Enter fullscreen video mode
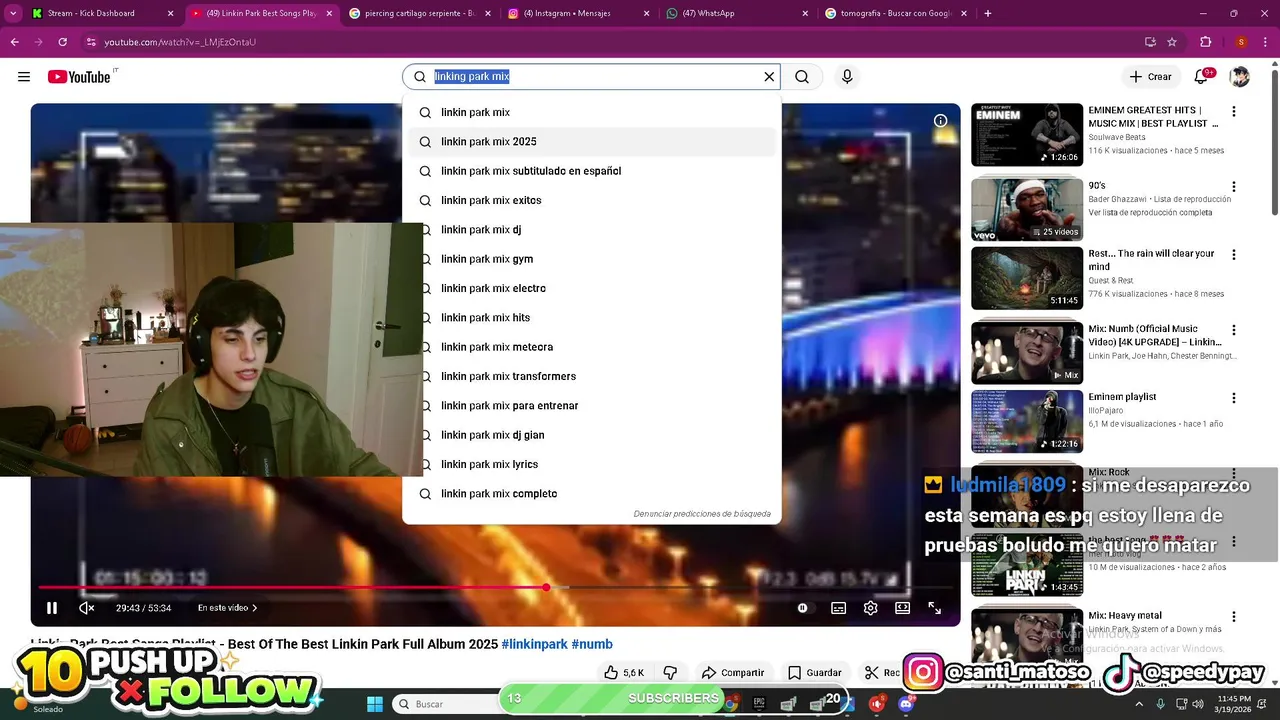Viewport: 1280px width, 720px height. click(934, 608)
